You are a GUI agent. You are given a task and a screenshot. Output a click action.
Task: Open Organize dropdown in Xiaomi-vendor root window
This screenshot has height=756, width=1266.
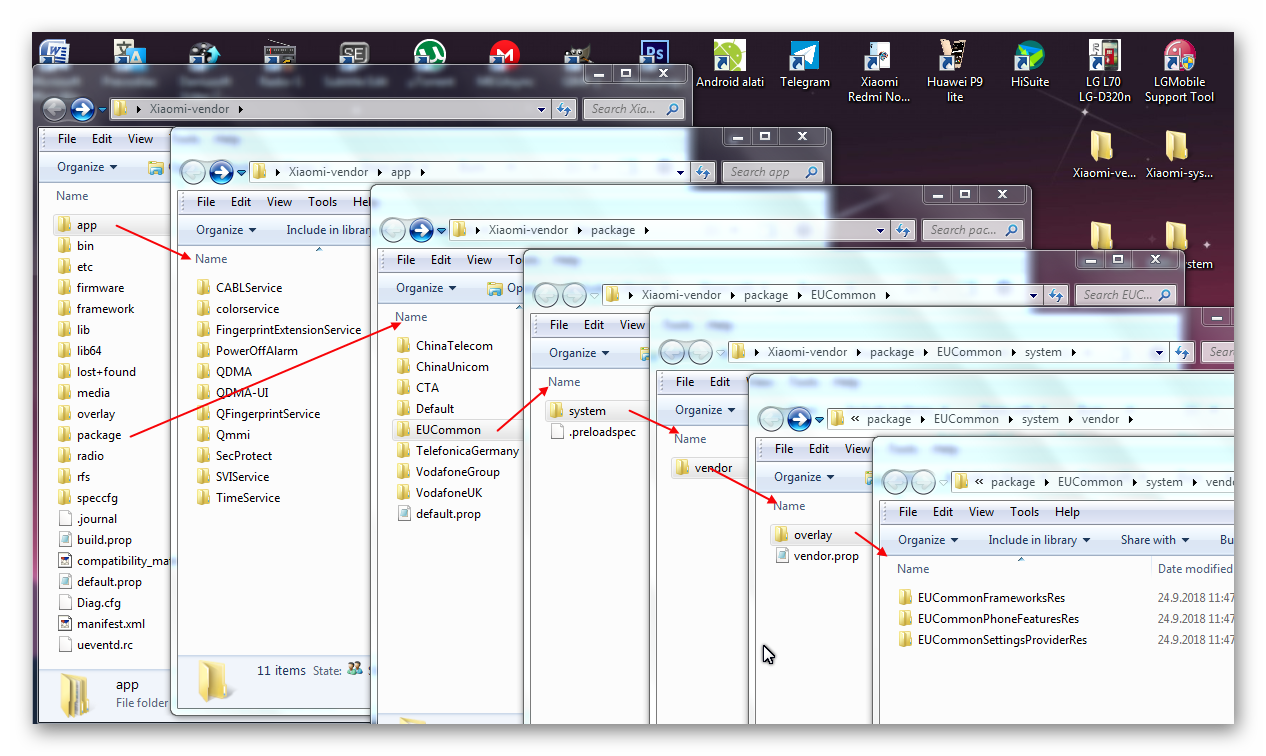pyautogui.click(x=87, y=167)
